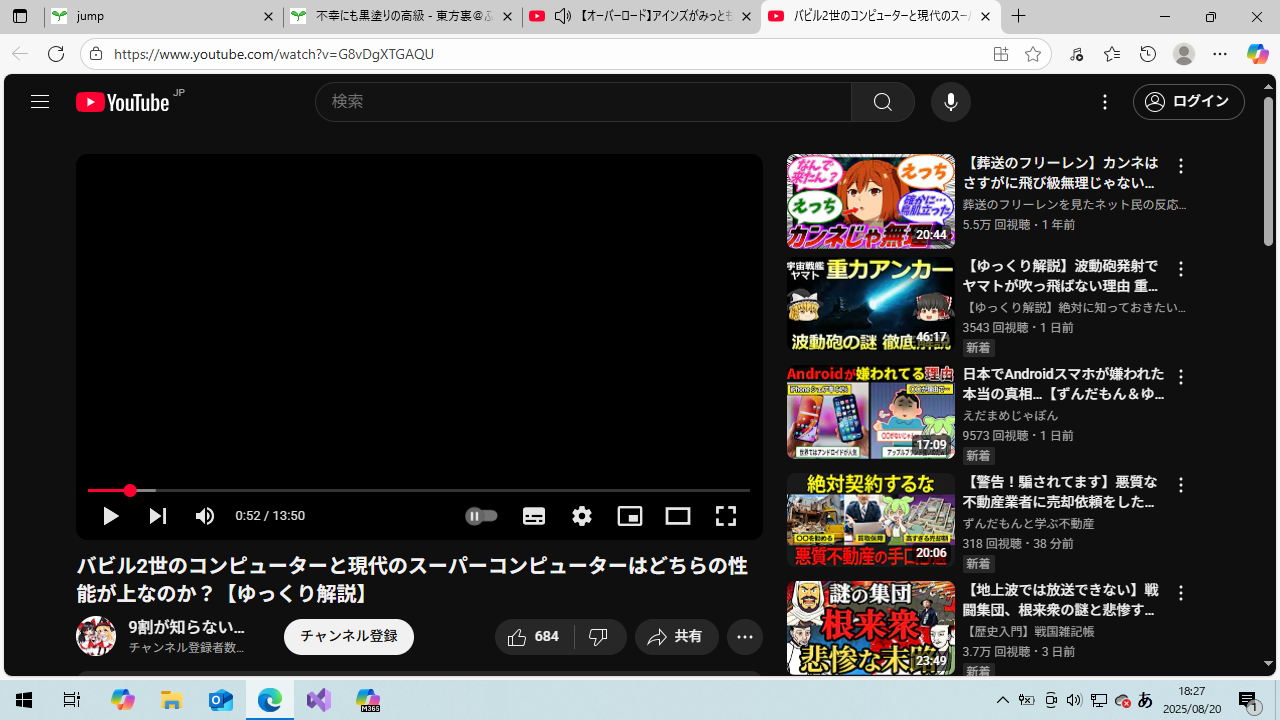Screen dimensions: 1280x720
Task: Open the YouTube hamburger guide menu
Action: pos(40,102)
